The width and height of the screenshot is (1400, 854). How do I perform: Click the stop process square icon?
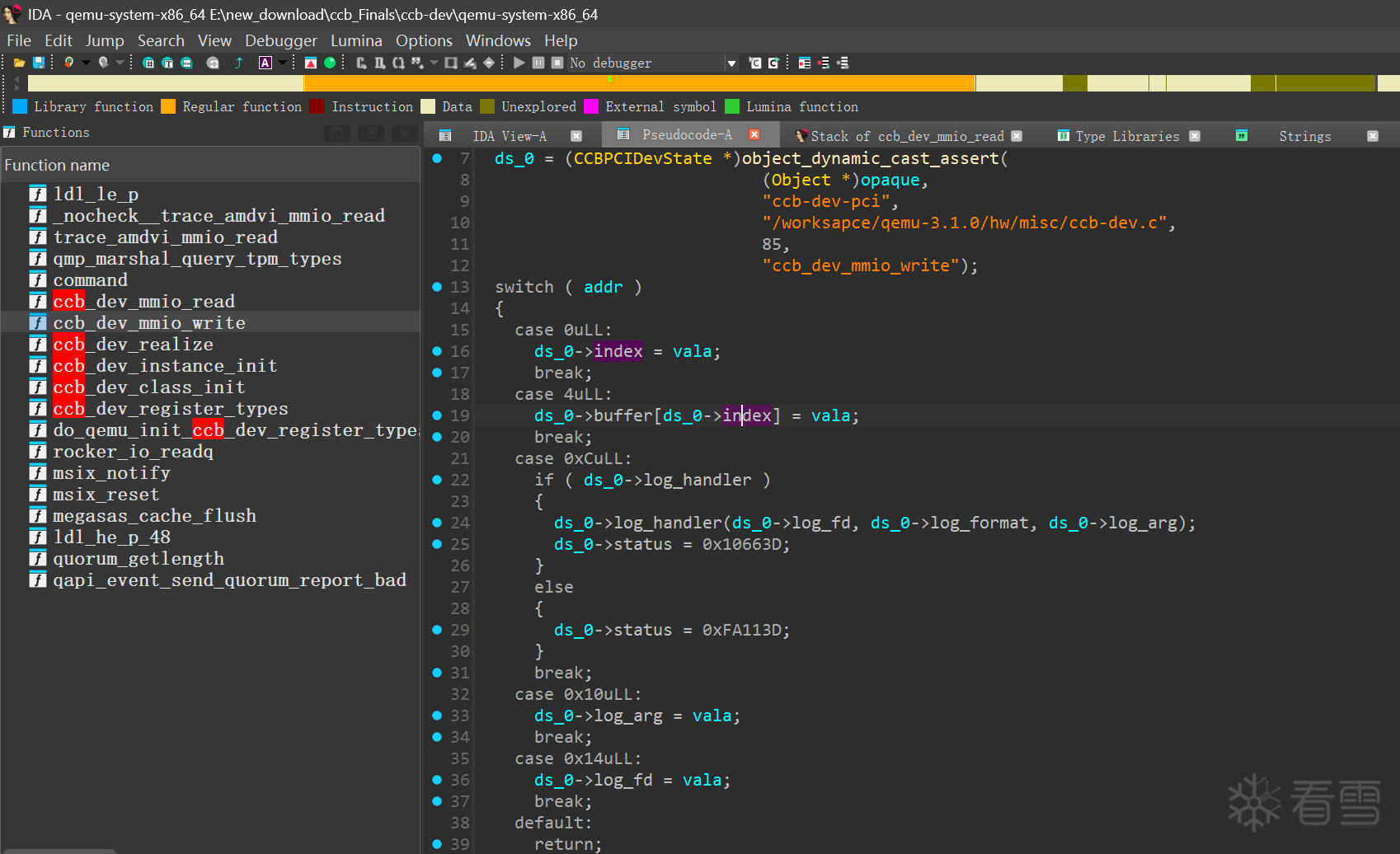[557, 63]
